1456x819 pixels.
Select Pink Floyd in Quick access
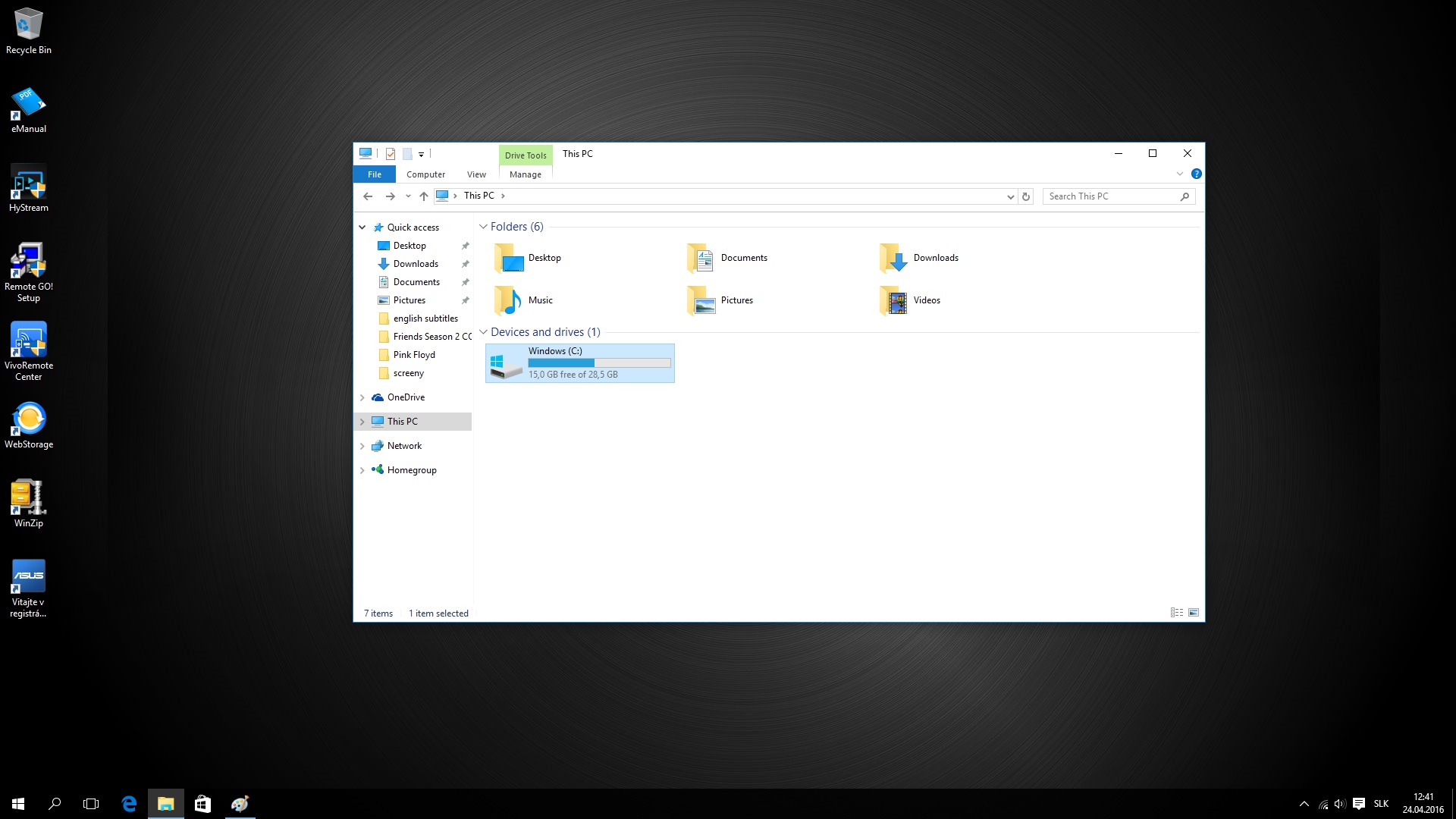(414, 355)
